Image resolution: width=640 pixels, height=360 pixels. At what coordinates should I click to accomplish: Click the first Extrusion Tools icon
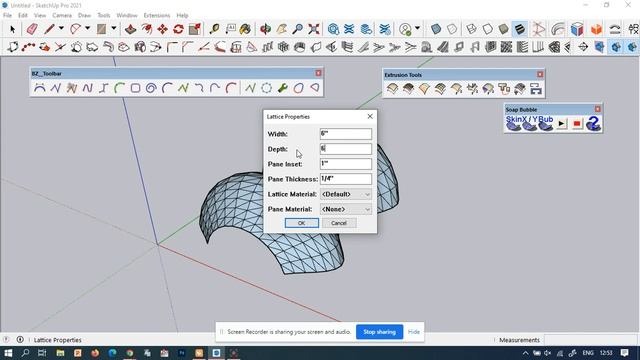(x=393, y=89)
